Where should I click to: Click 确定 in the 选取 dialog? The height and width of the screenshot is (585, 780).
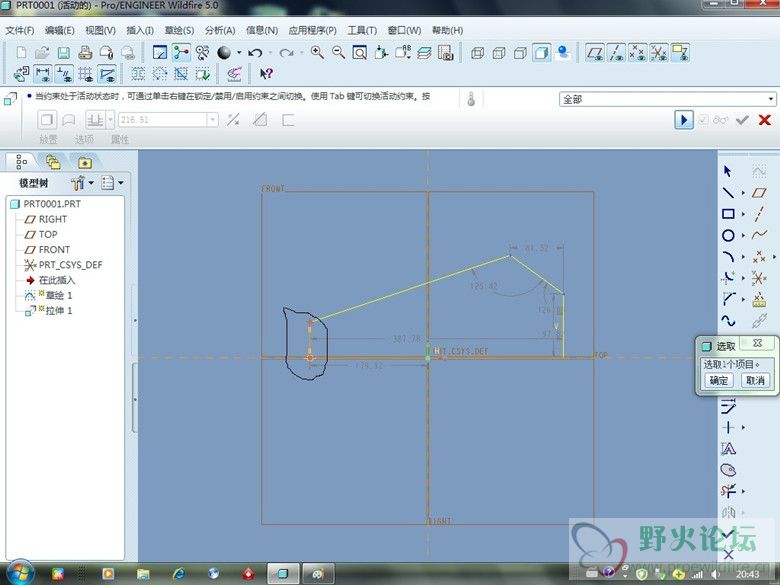point(719,381)
